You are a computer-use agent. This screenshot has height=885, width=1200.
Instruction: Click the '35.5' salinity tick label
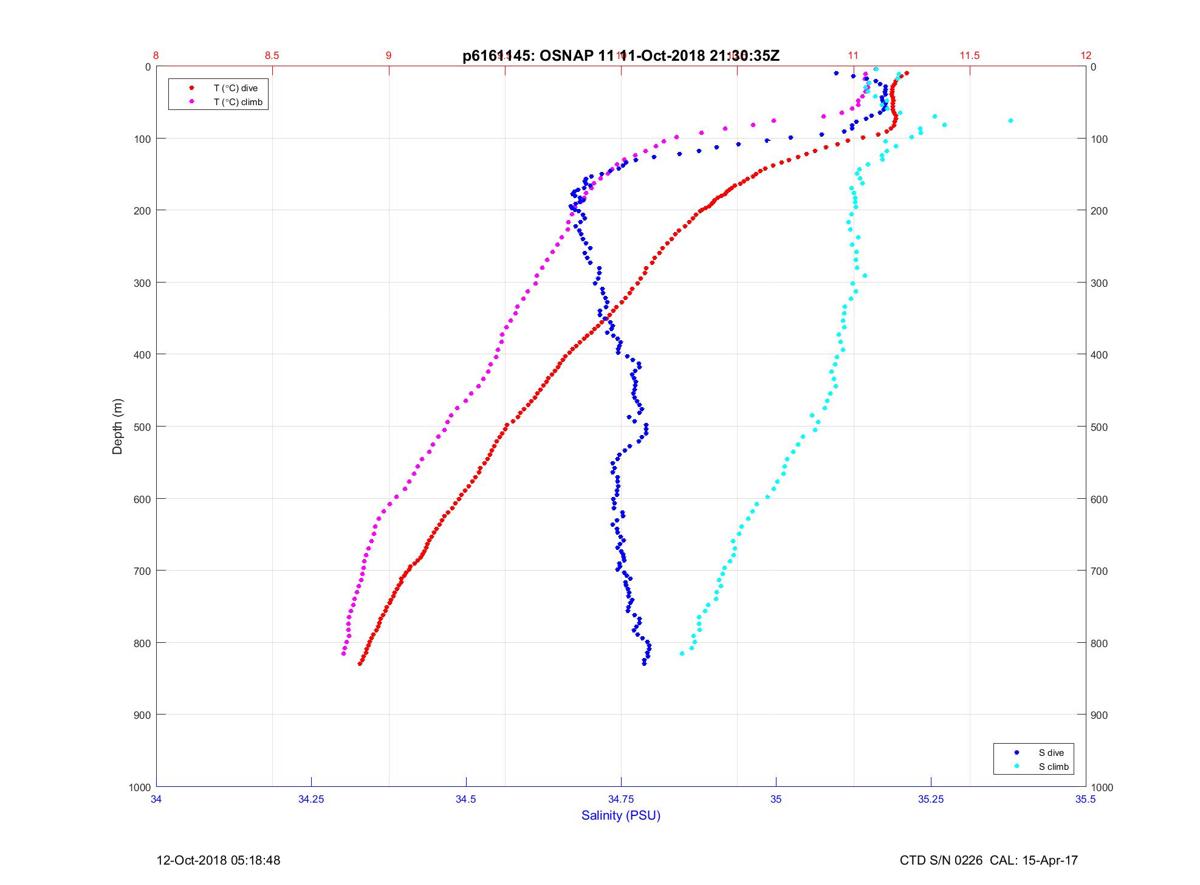[1086, 799]
